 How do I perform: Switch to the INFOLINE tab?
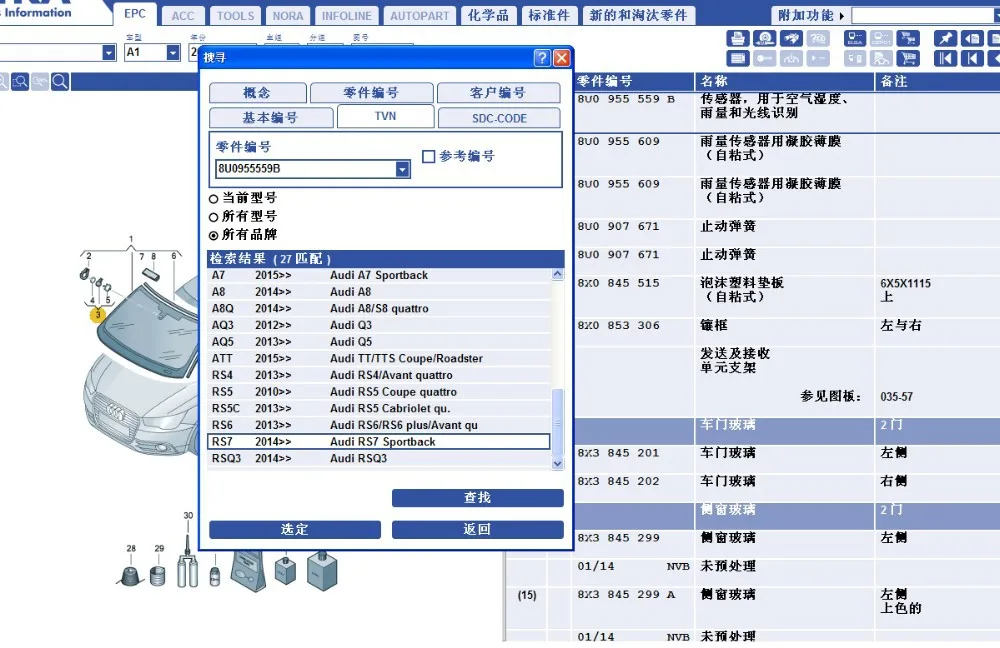pyautogui.click(x=346, y=16)
